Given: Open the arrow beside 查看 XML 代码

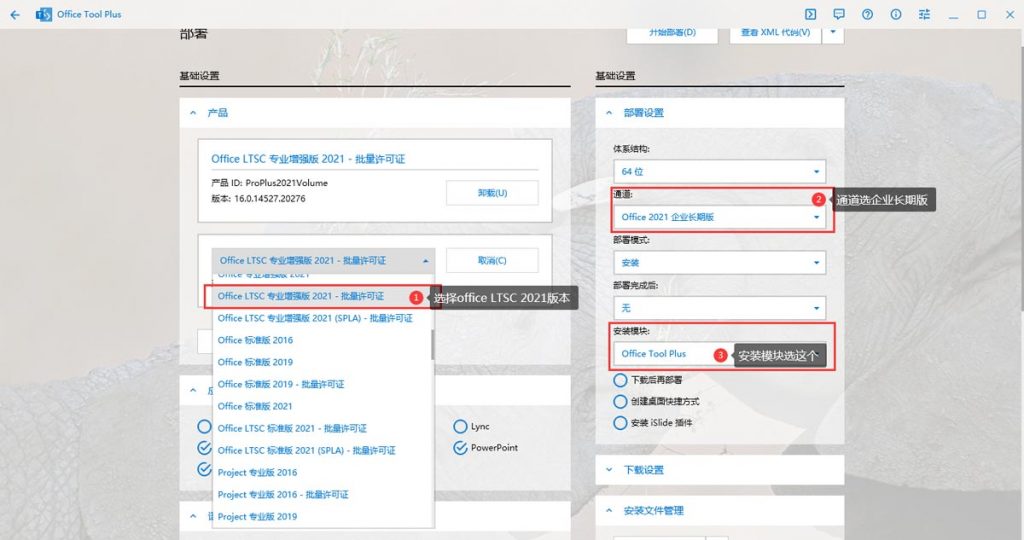Looking at the screenshot, I should click(x=833, y=32).
